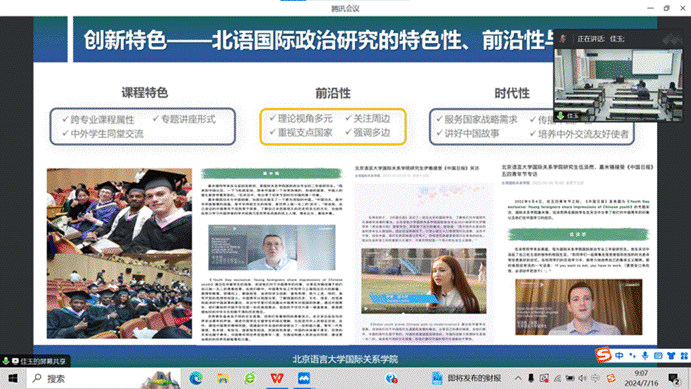Collapse the floating speaker video panel

coord(672,39)
